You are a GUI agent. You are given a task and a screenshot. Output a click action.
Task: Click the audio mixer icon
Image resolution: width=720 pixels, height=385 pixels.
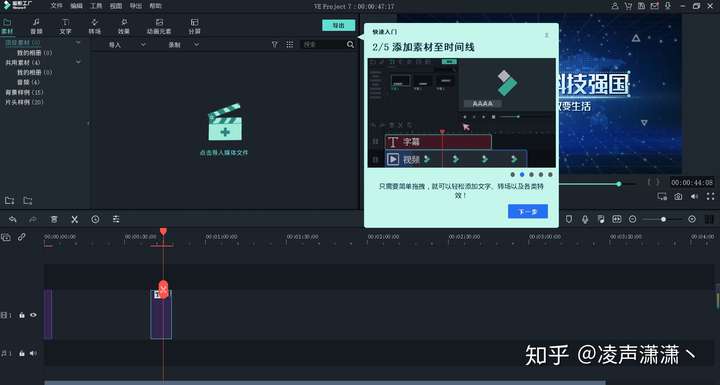[x=601, y=220]
